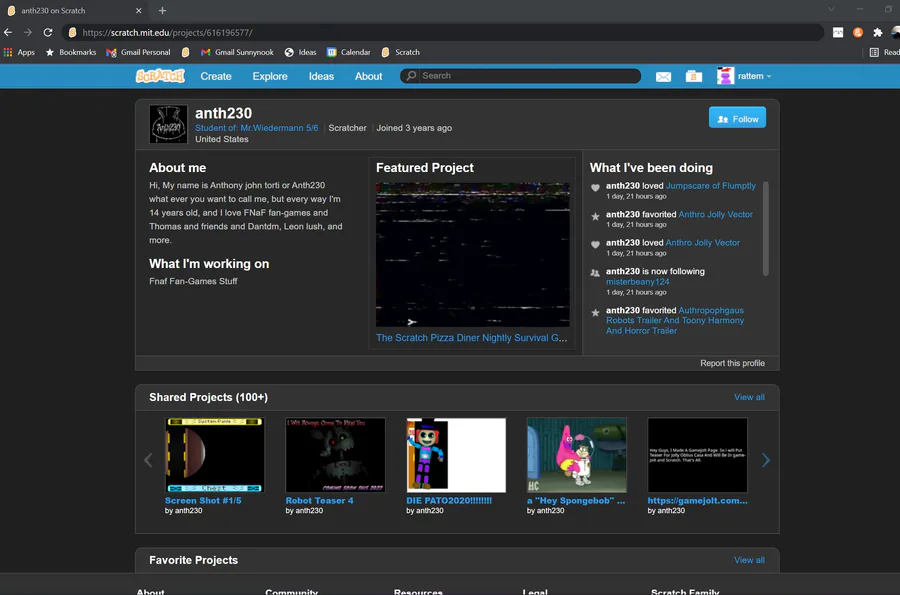Screen dimensions: 900x595
Task: Open gamejolt.com project thumbnail
Action: point(697,455)
